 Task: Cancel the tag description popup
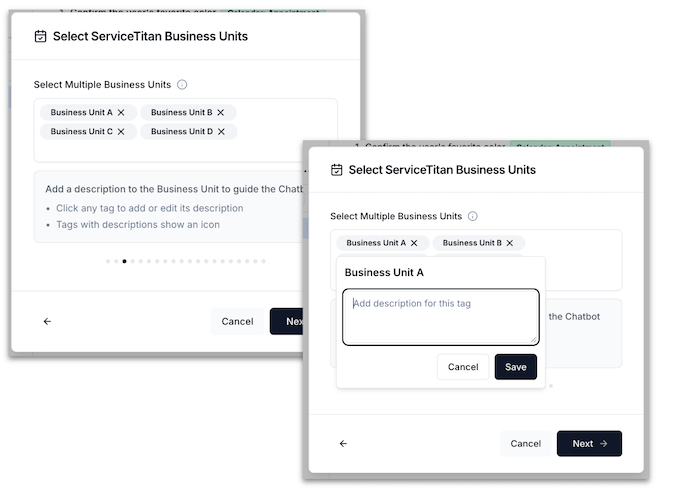pyautogui.click(x=463, y=367)
